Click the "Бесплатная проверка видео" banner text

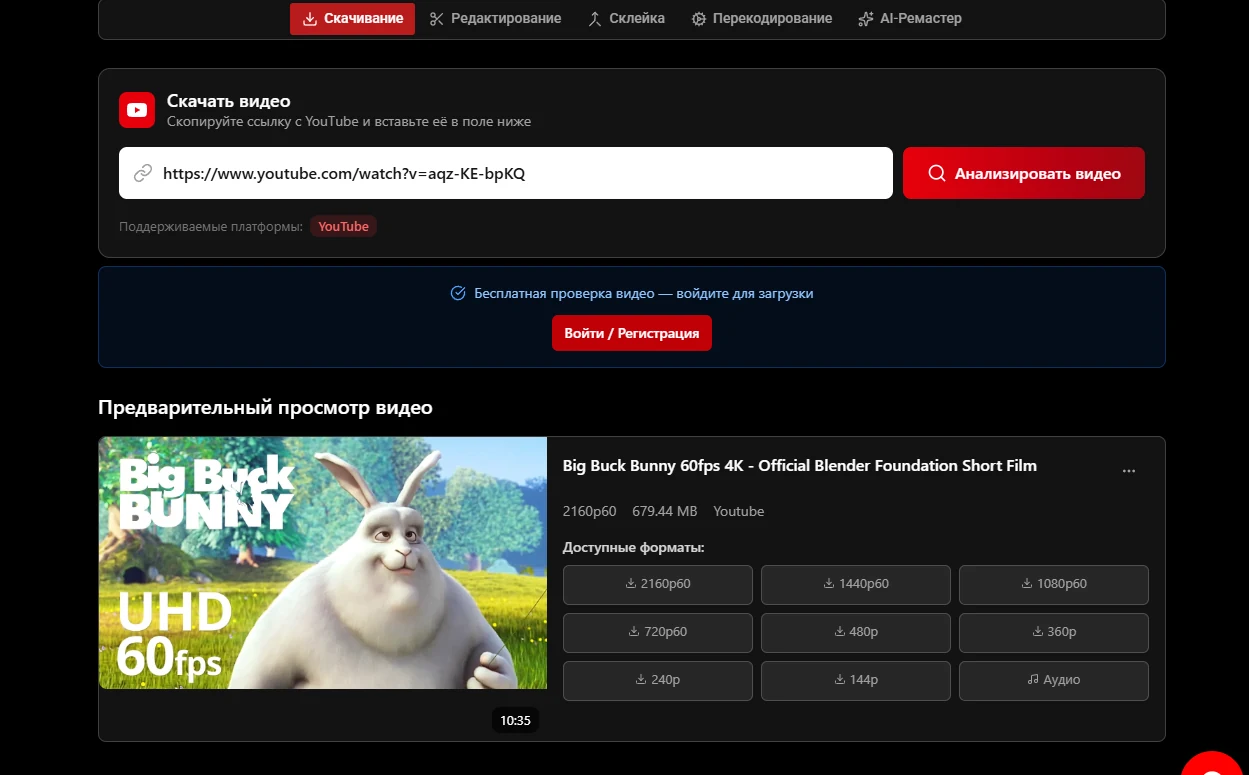(644, 293)
